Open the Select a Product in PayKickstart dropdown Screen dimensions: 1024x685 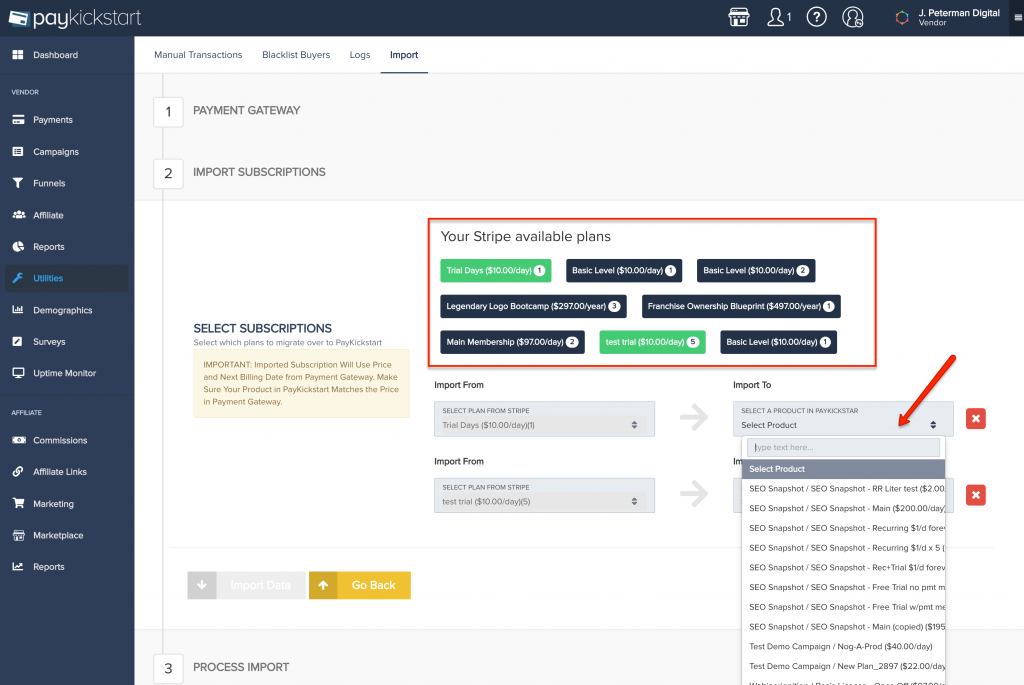[x=843, y=419]
